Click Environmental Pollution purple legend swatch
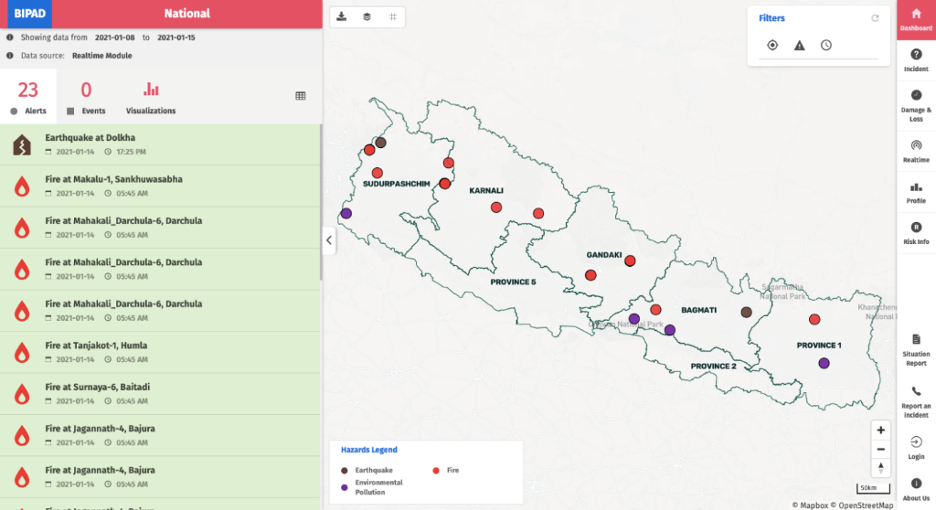Image resolution: width=936 pixels, height=510 pixels. (344, 487)
